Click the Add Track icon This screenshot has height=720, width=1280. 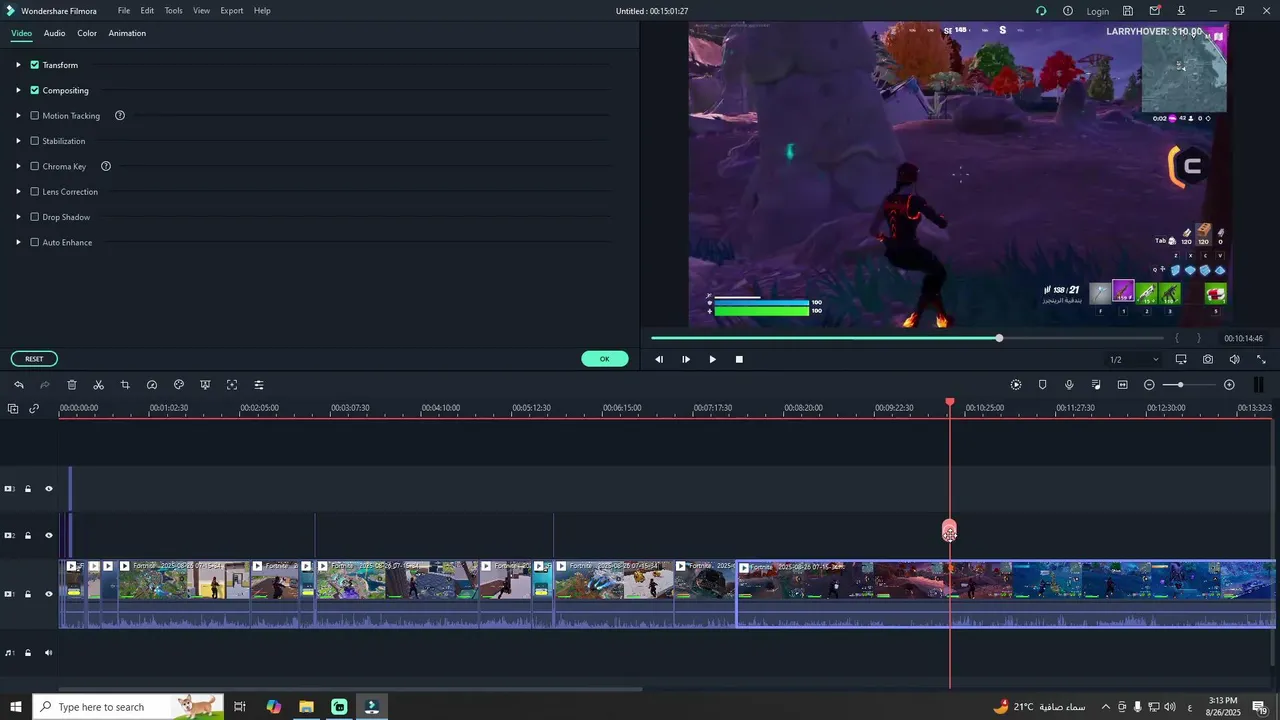pos(13,408)
